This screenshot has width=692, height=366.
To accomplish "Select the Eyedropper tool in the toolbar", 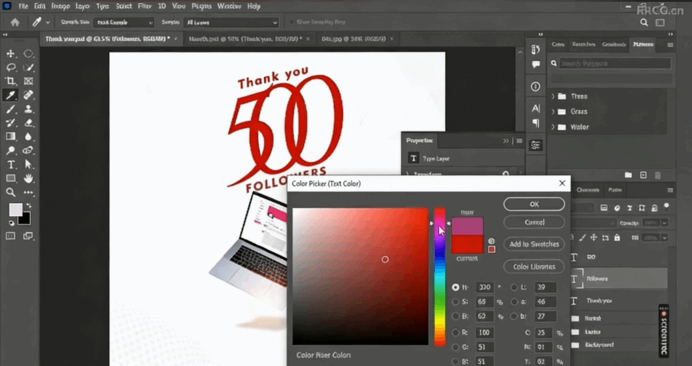I will pos(11,95).
